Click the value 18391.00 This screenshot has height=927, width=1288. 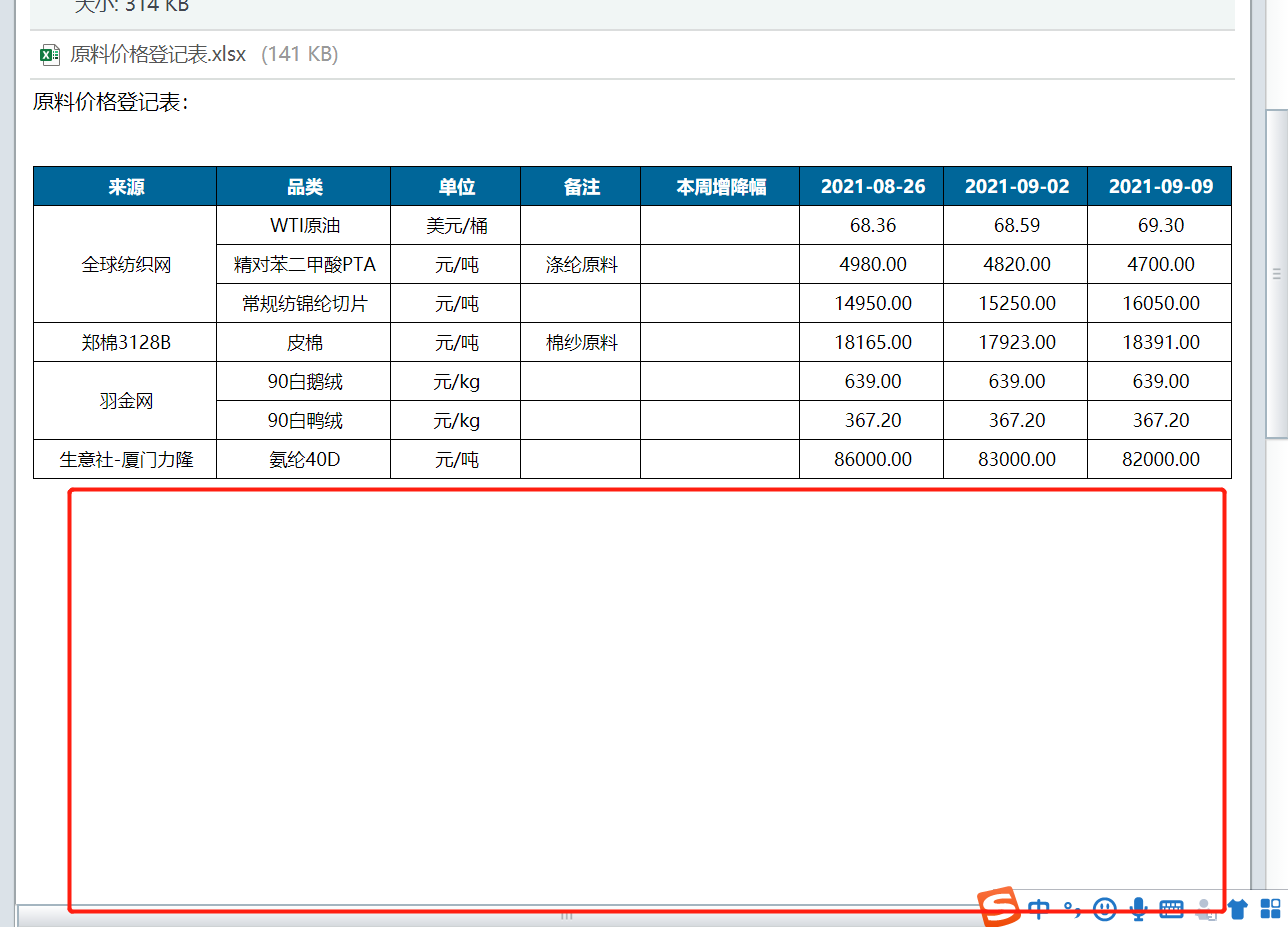tap(1160, 343)
